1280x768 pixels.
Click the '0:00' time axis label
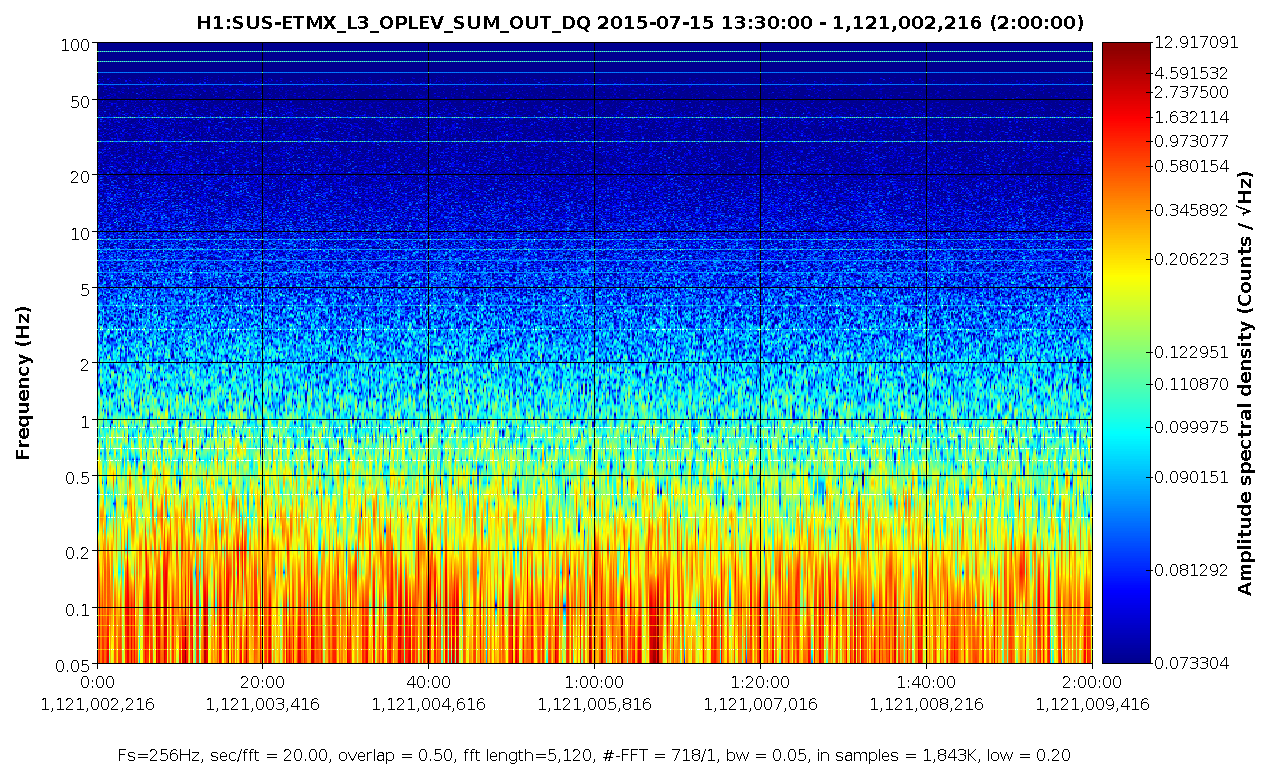[x=97, y=684]
